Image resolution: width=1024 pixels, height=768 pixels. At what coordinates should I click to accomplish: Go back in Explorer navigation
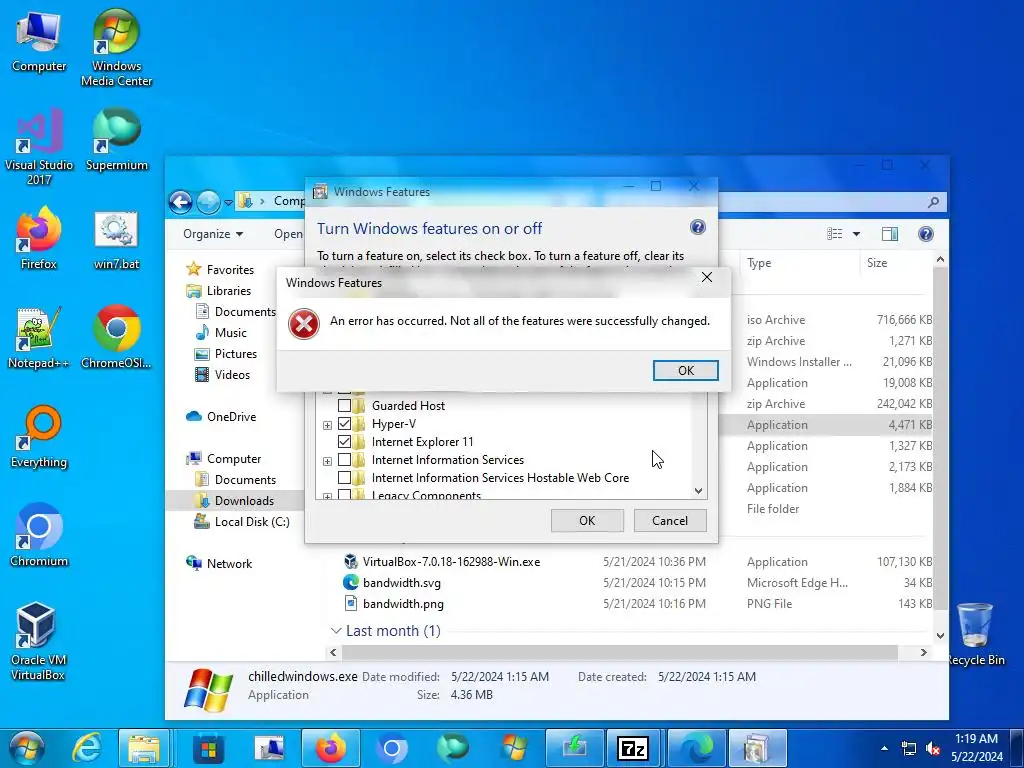[181, 202]
